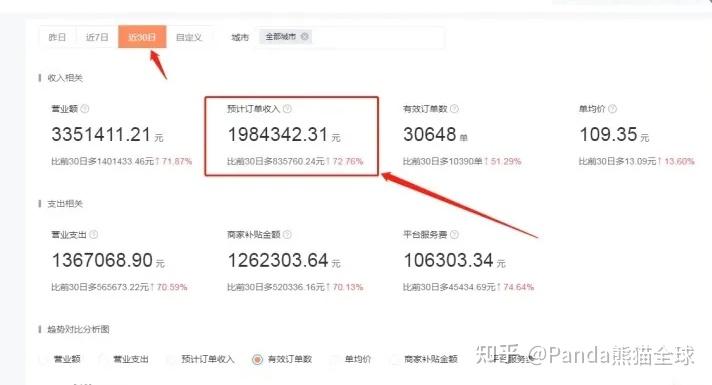Image resolution: width=712 pixels, height=385 pixels.
Task: Click the 城市 filter label
Action: [x=240, y=37]
